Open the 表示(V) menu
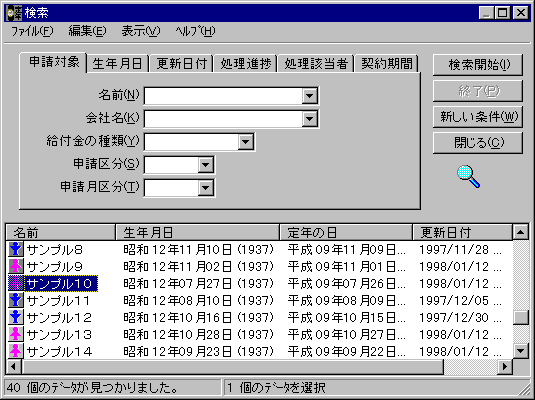The width and height of the screenshot is (535, 400). 141,31
